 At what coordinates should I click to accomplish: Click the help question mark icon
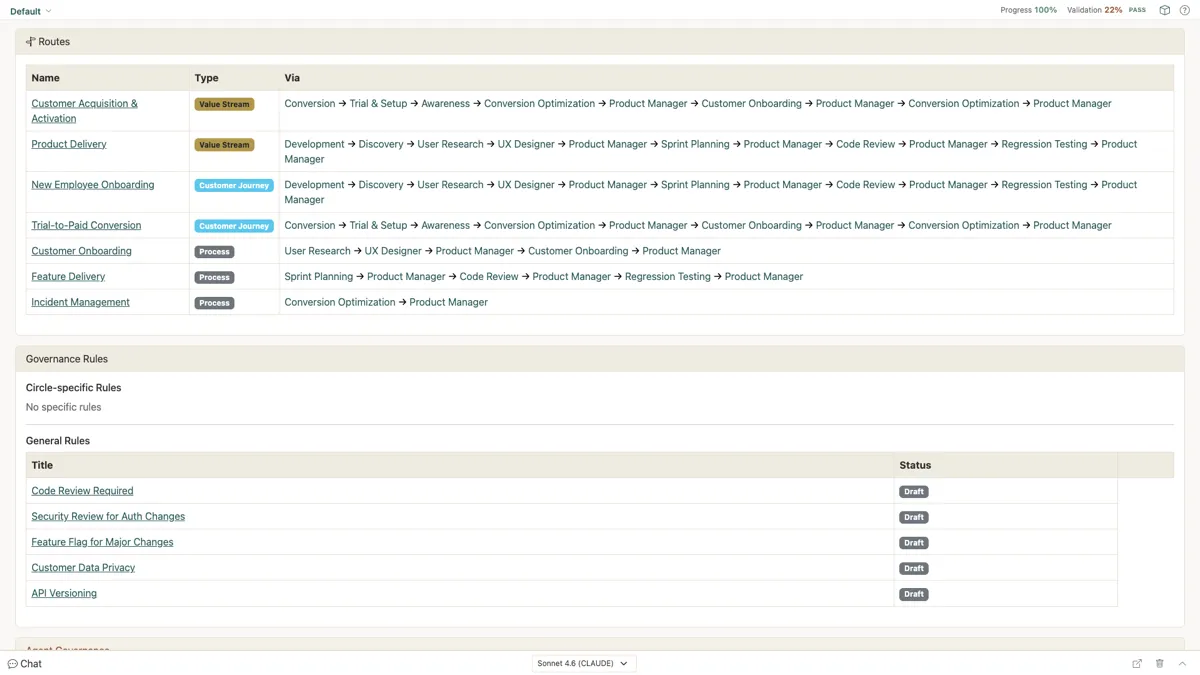tap(1185, 10)
